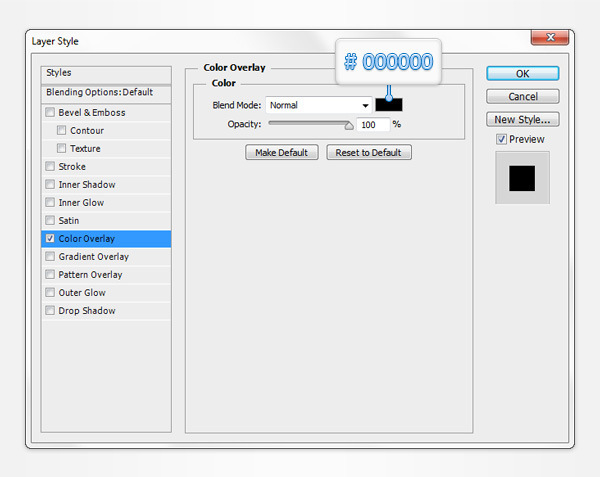Image resolution: width=600 pixels, height=477 pixels.
Task: Click the black preview thumbnail
Action: click(x=522, y=179)
